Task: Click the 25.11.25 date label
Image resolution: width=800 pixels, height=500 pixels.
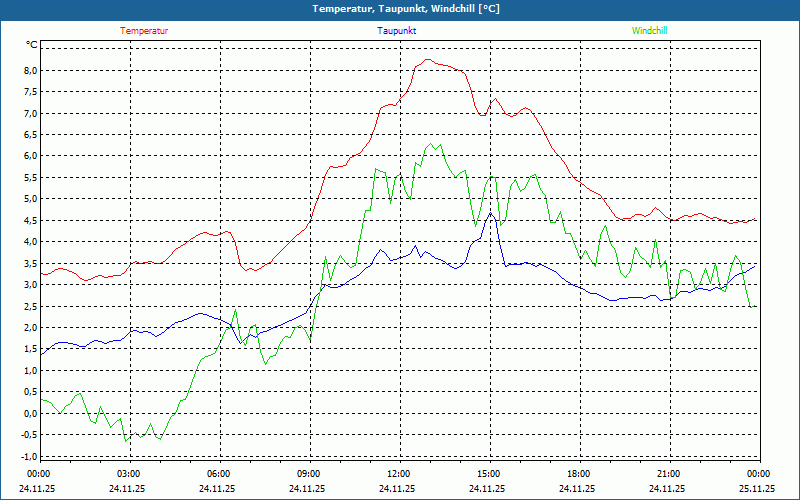Action: pos(757,488)
